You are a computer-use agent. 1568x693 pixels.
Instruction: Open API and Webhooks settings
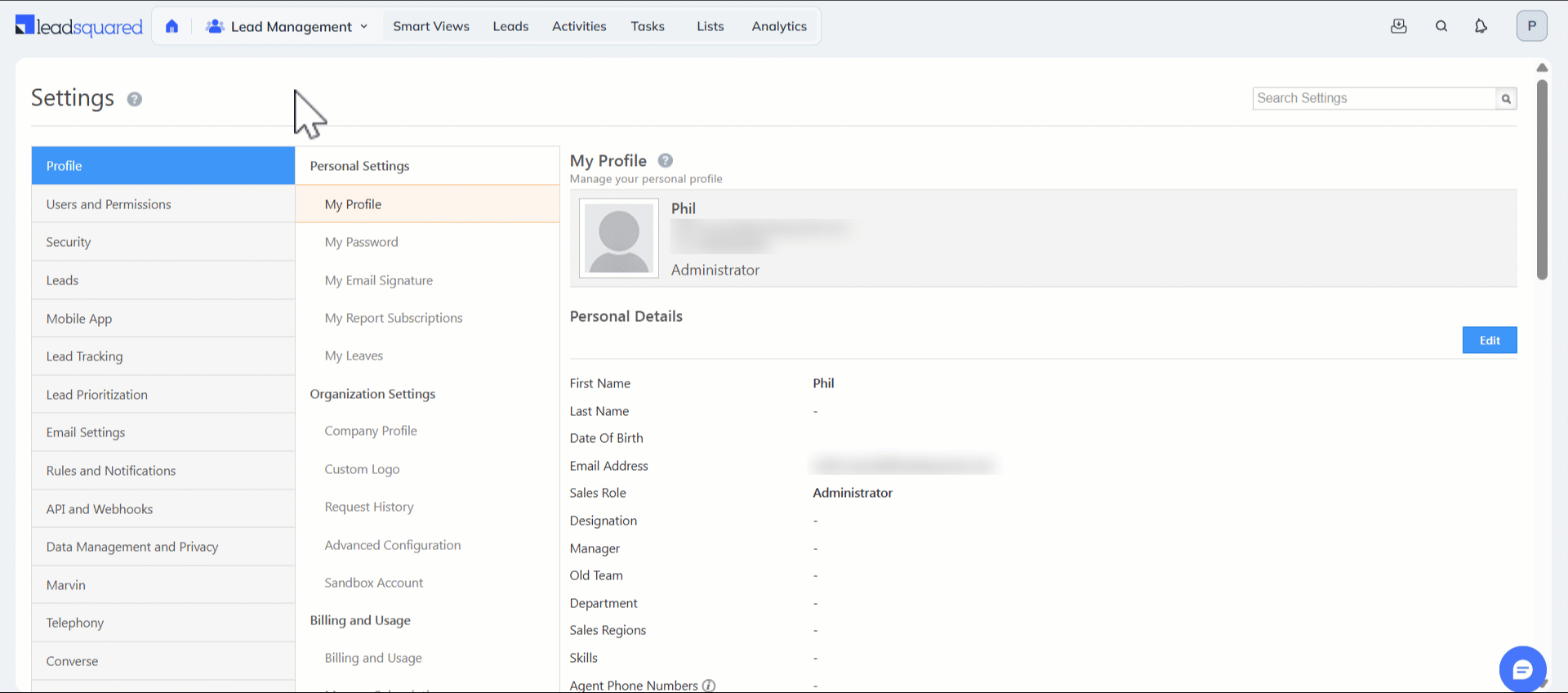pos(100,509)
